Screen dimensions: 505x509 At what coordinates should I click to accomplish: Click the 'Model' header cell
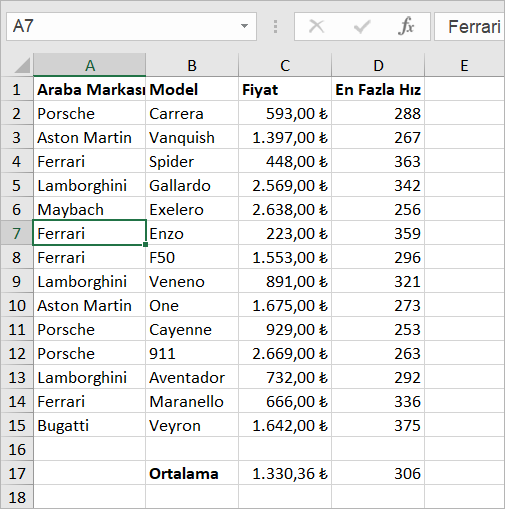192,89
